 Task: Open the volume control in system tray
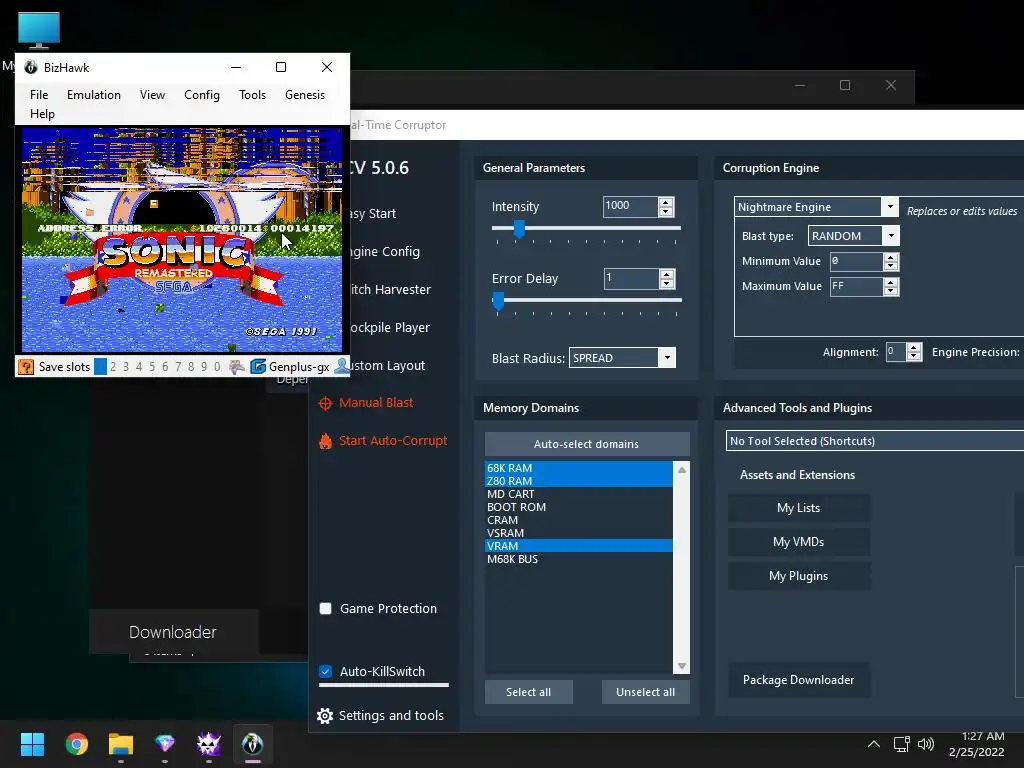pos(925,744)
